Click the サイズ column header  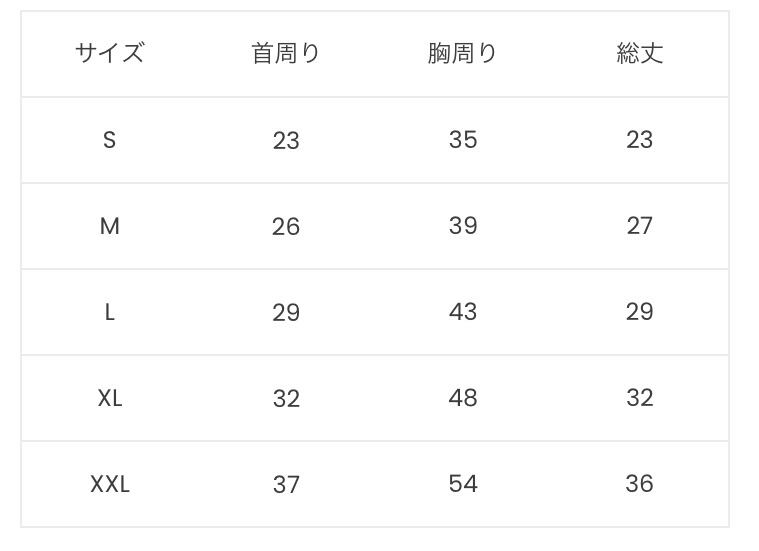point(110,54)
